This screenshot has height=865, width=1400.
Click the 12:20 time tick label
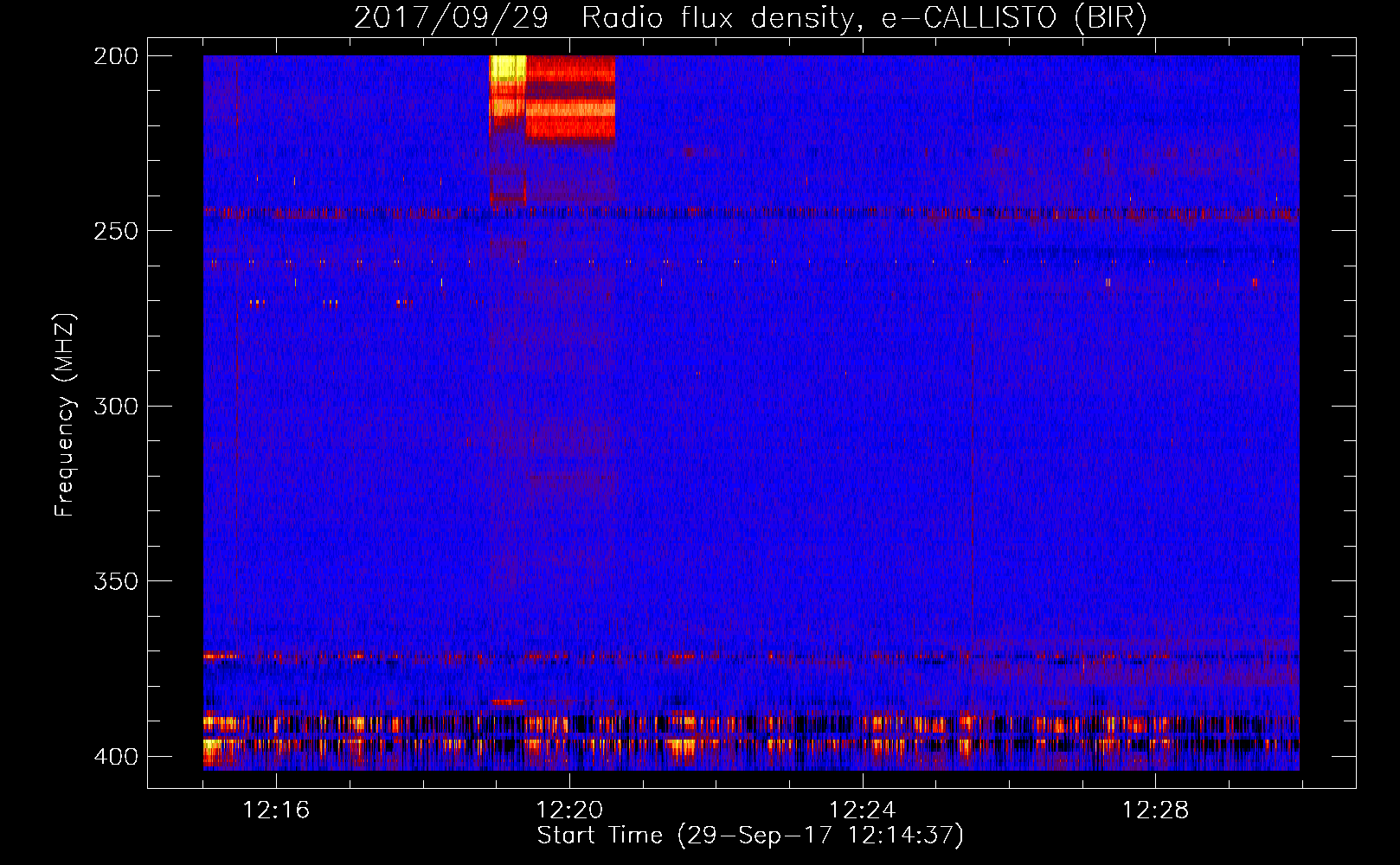(x=569, y=811)
